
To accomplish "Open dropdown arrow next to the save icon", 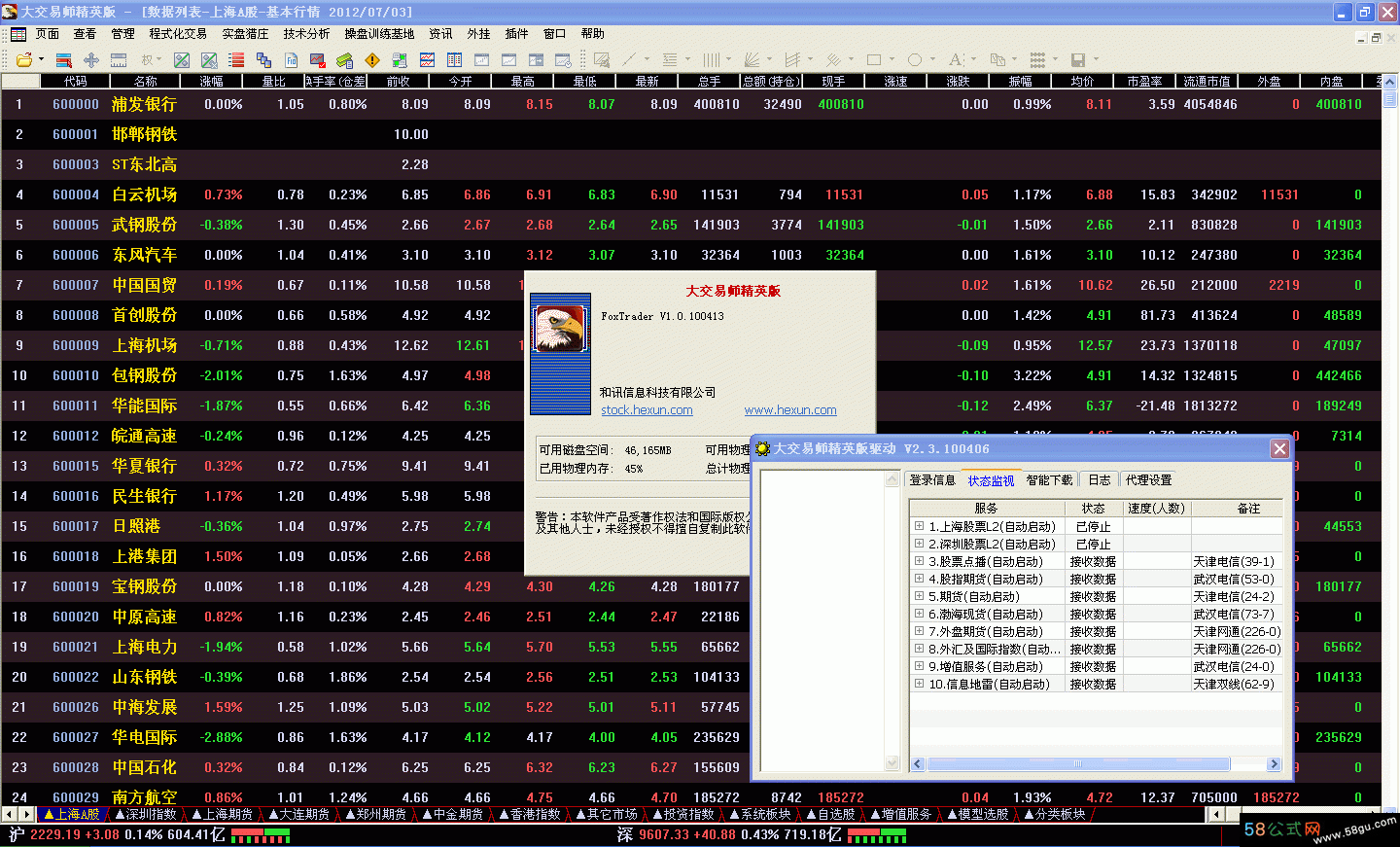I will pos(1097,59).
